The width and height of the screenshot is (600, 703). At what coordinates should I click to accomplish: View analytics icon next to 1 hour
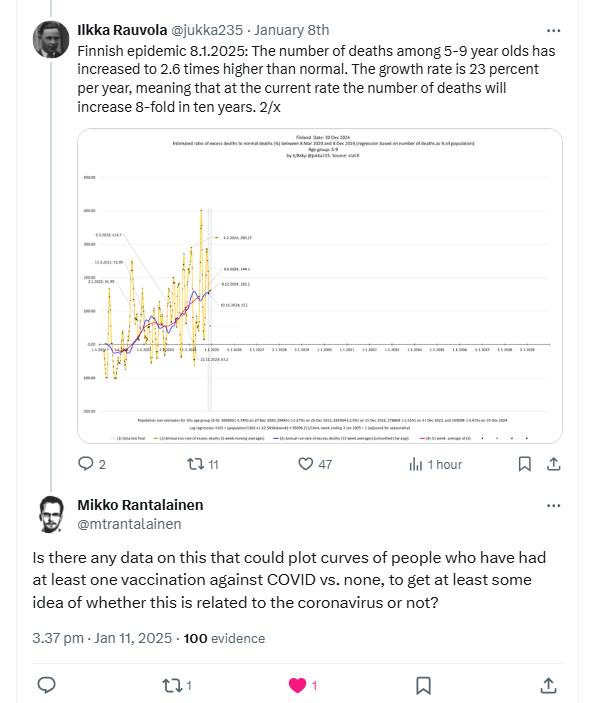pyautogui.click(x=415, y=464)
